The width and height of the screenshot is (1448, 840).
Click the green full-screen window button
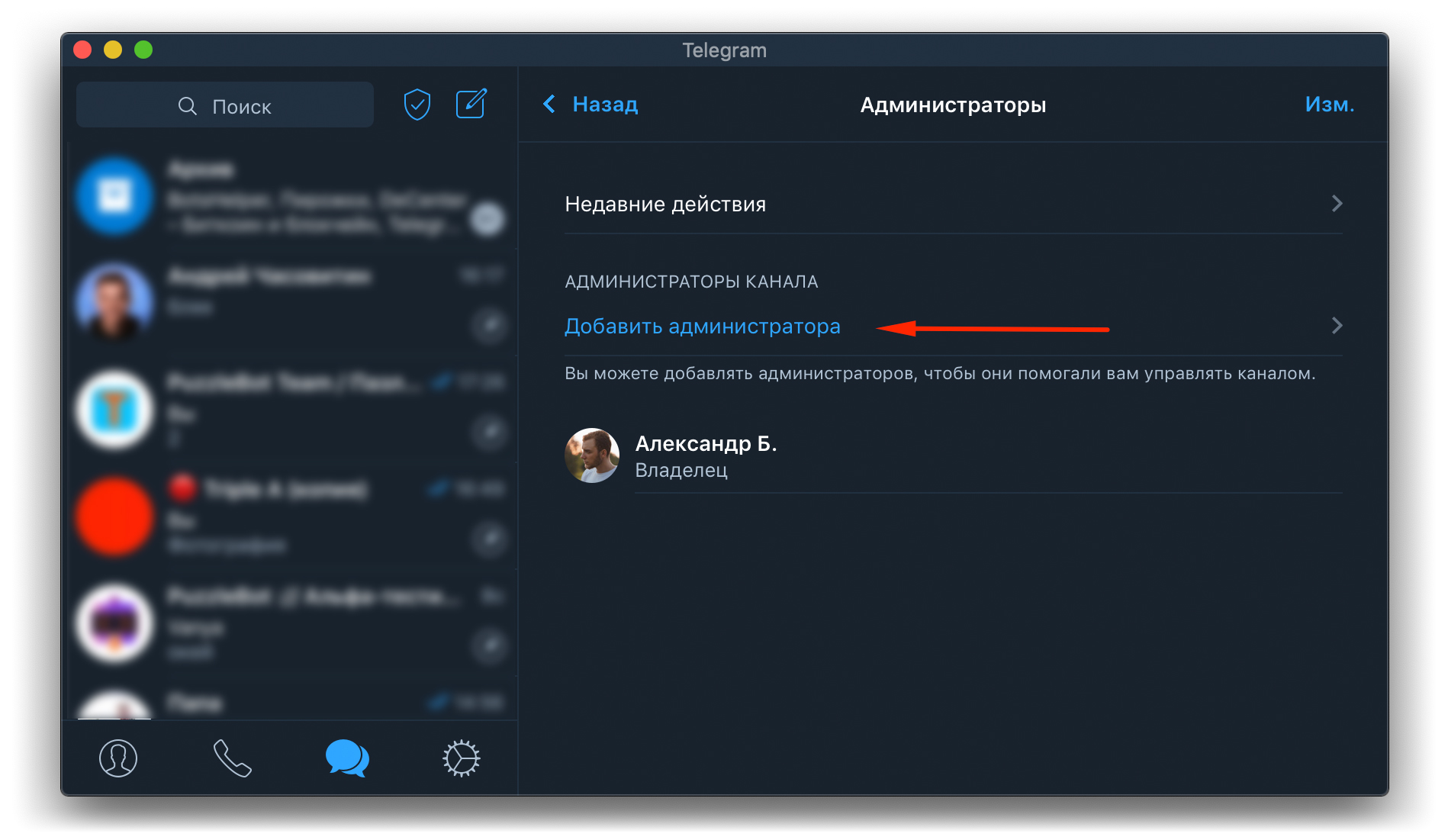143,50
